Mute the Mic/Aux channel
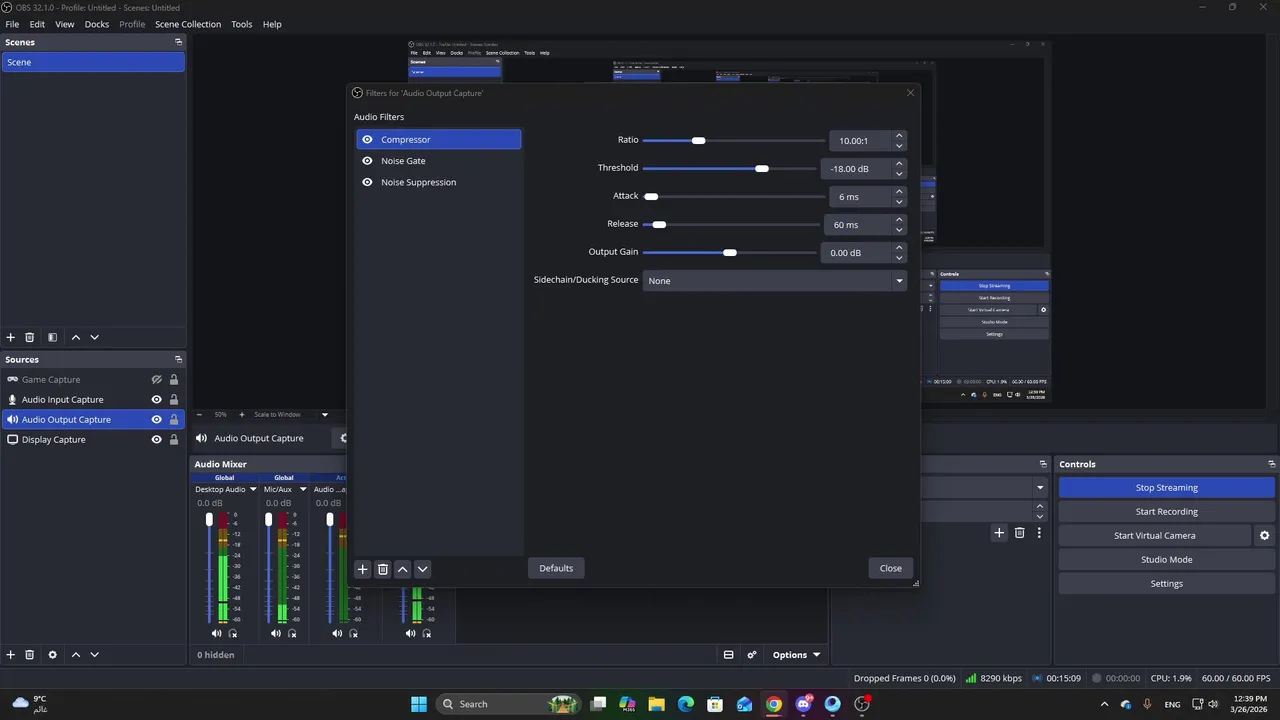This screenshot has height=720, width=1280. 277,633
